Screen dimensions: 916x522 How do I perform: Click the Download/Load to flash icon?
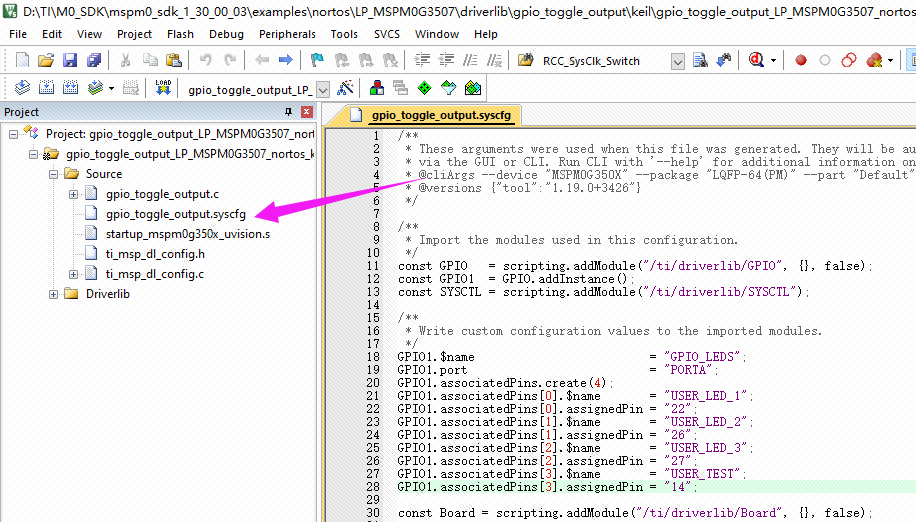click(x=163, y=88)
